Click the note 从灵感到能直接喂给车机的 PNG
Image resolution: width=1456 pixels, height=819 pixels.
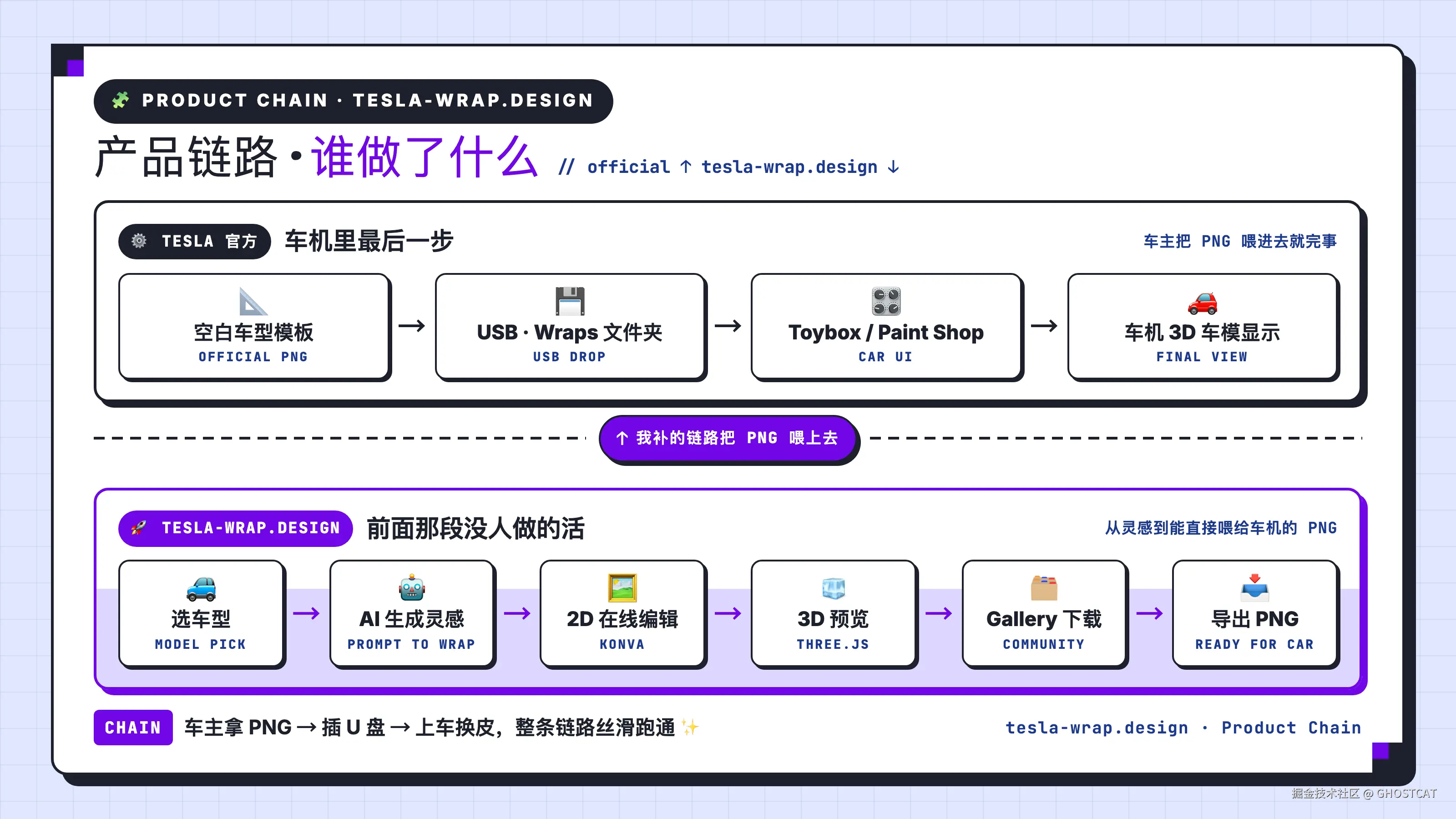1221,528
